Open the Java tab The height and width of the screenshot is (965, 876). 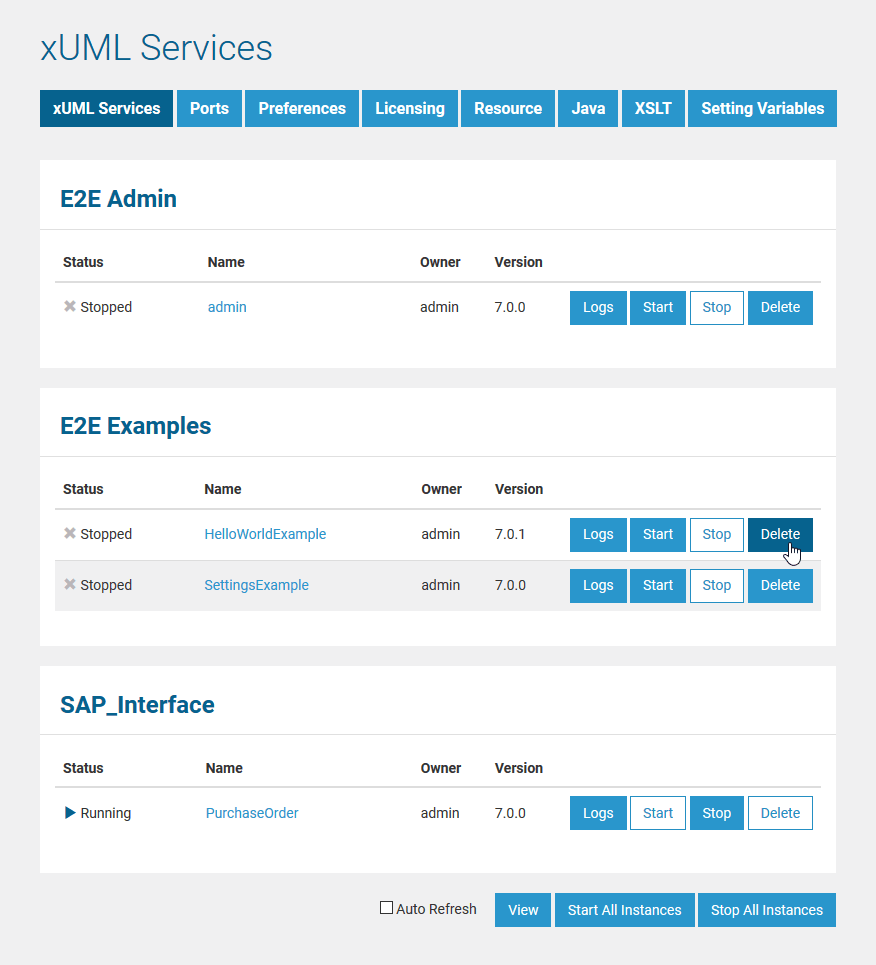(x=588, y=109)
